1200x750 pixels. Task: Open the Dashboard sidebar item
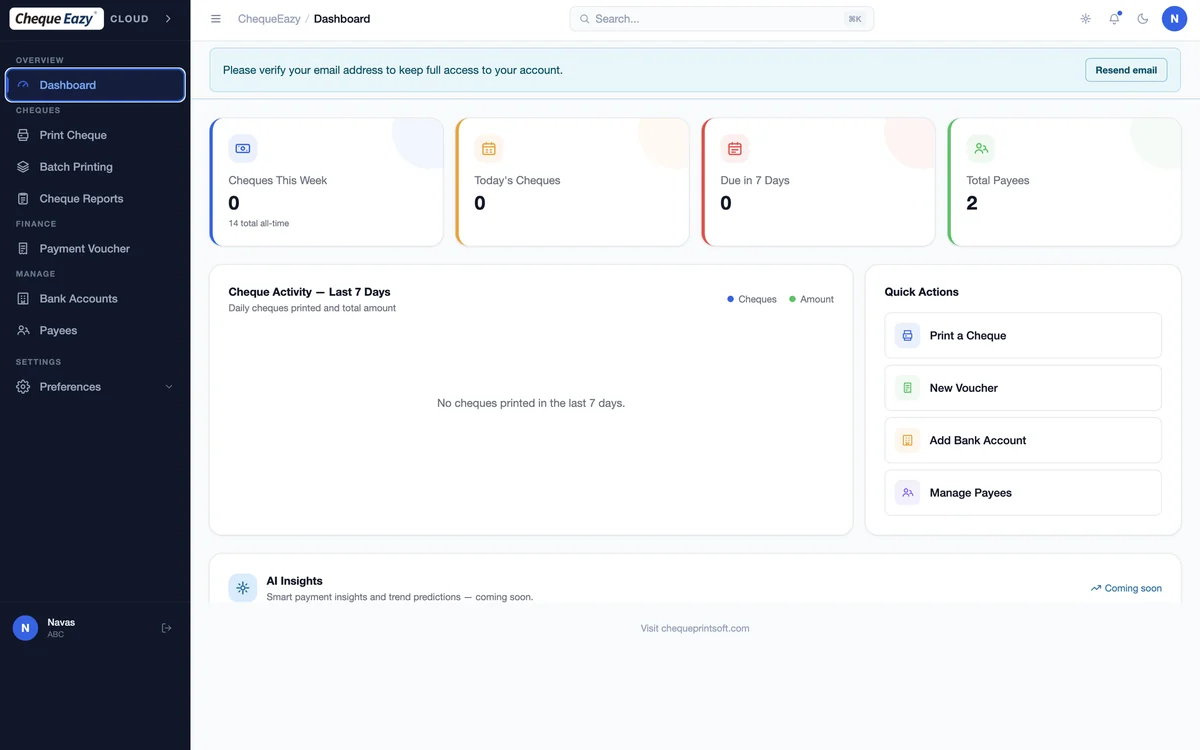[95, 85]
